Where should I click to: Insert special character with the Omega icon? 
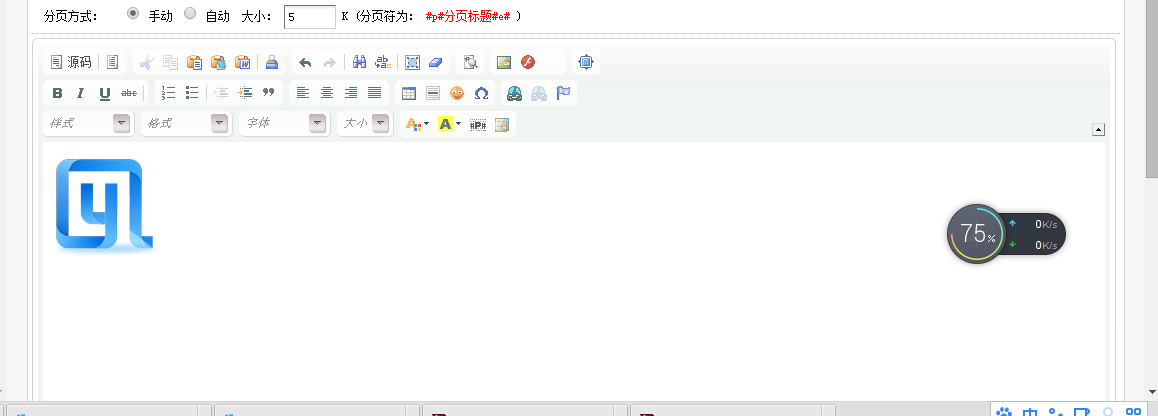coord(481,93)
